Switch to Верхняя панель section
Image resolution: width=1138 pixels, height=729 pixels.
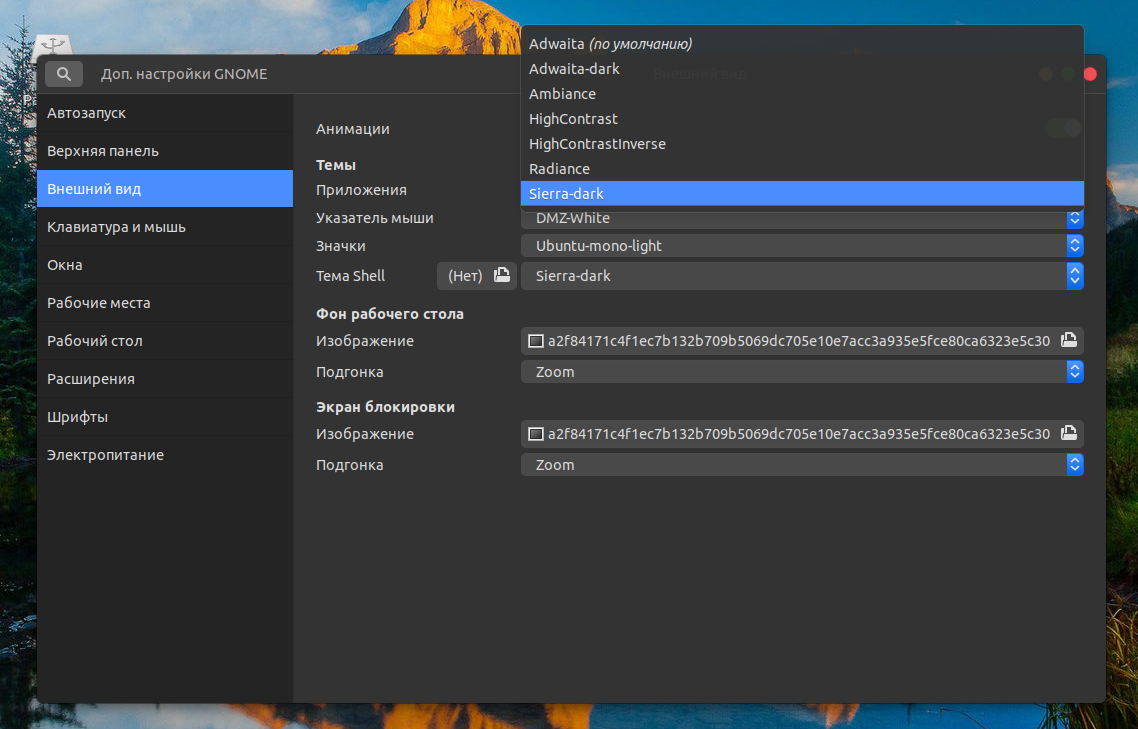[165, 151]
